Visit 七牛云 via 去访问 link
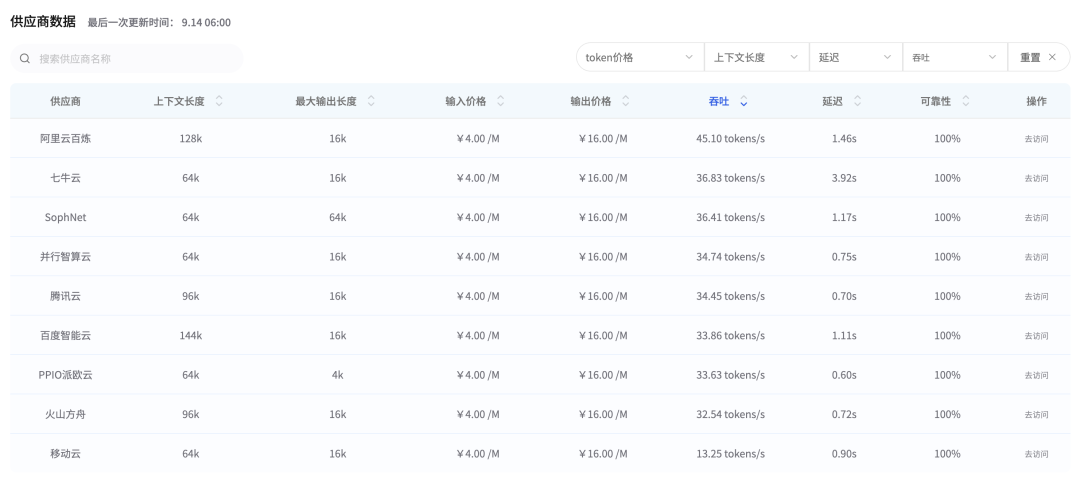This screenshot has height=483, width=1080. [1036, 178]
